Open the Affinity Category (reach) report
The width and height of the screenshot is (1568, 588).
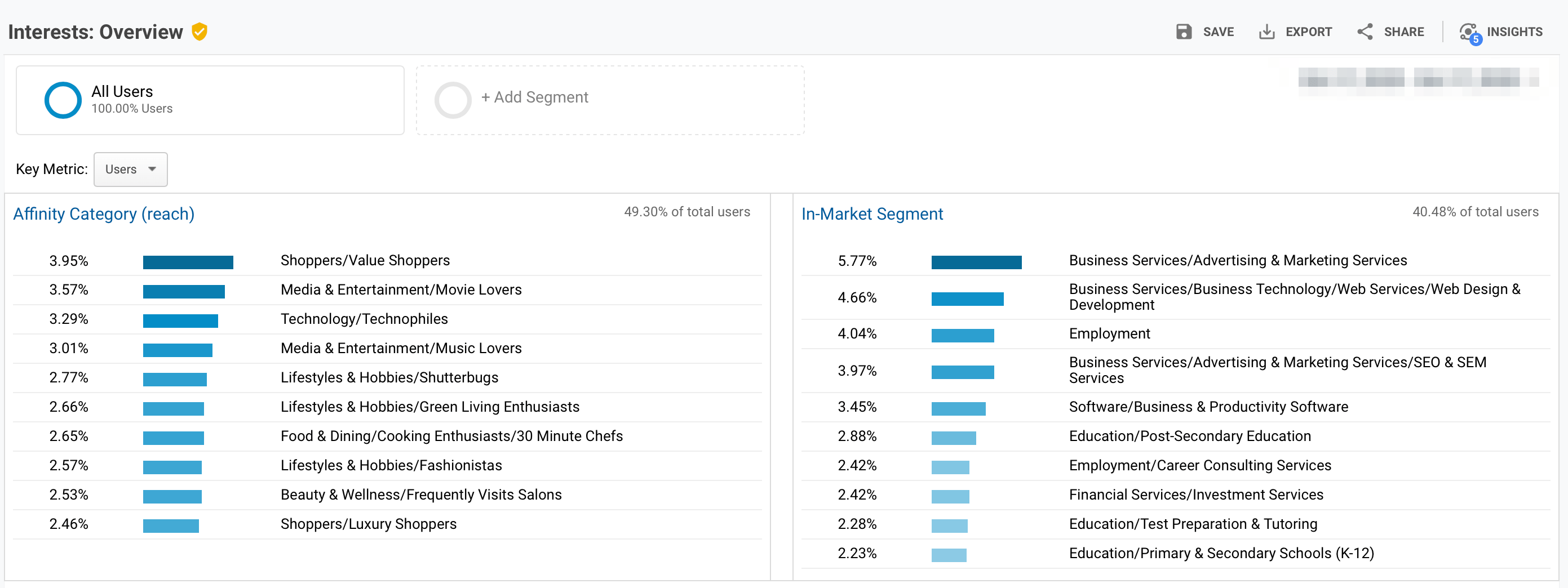click(104, 214)
